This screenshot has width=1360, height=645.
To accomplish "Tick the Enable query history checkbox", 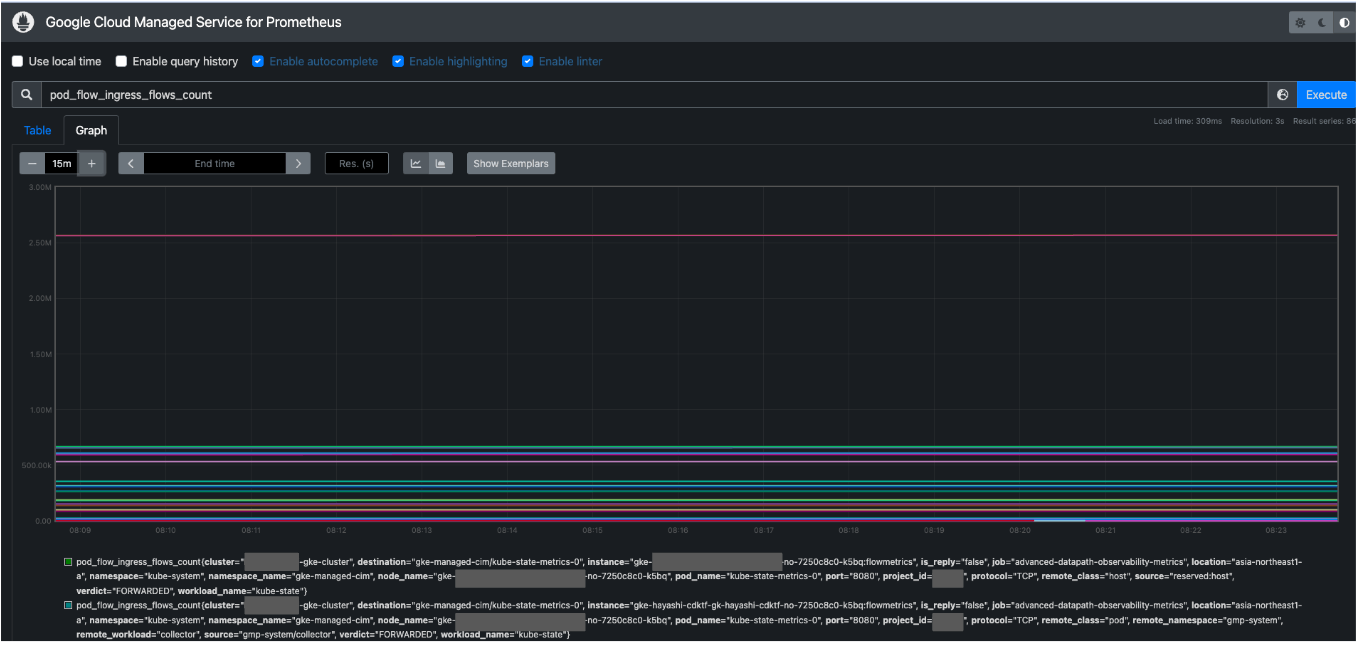I will (121, 61).
